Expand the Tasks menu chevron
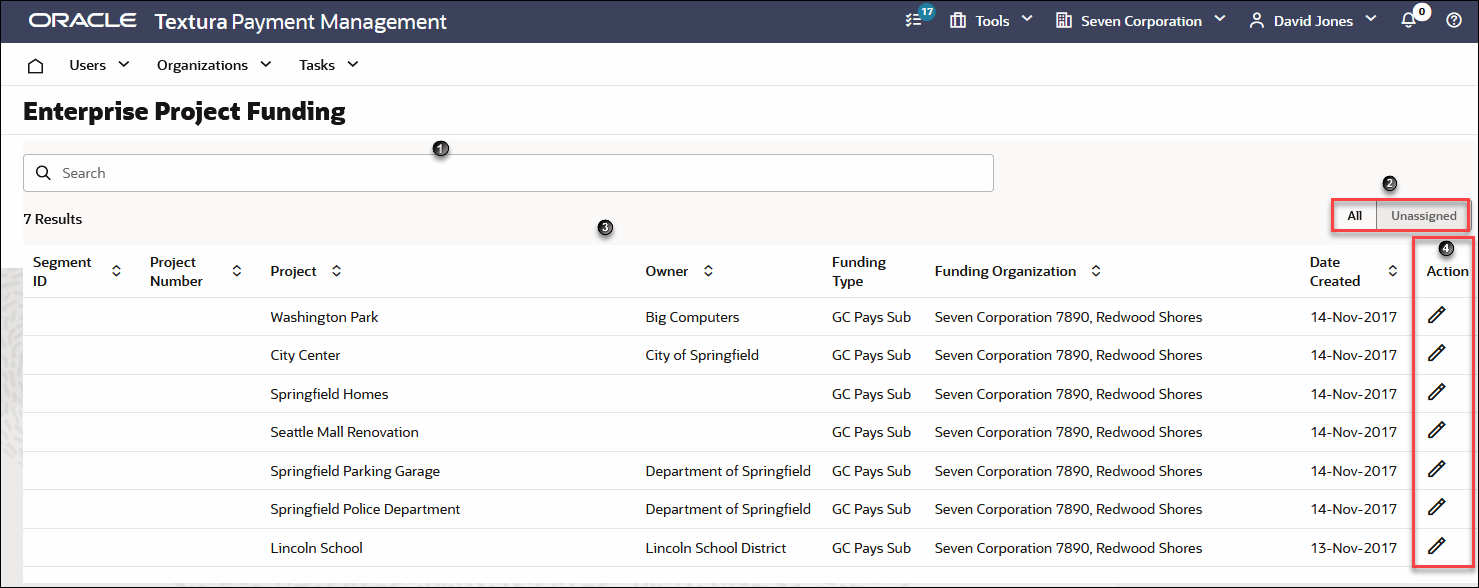Screen dimensions: 1479x588 point(352,64)
